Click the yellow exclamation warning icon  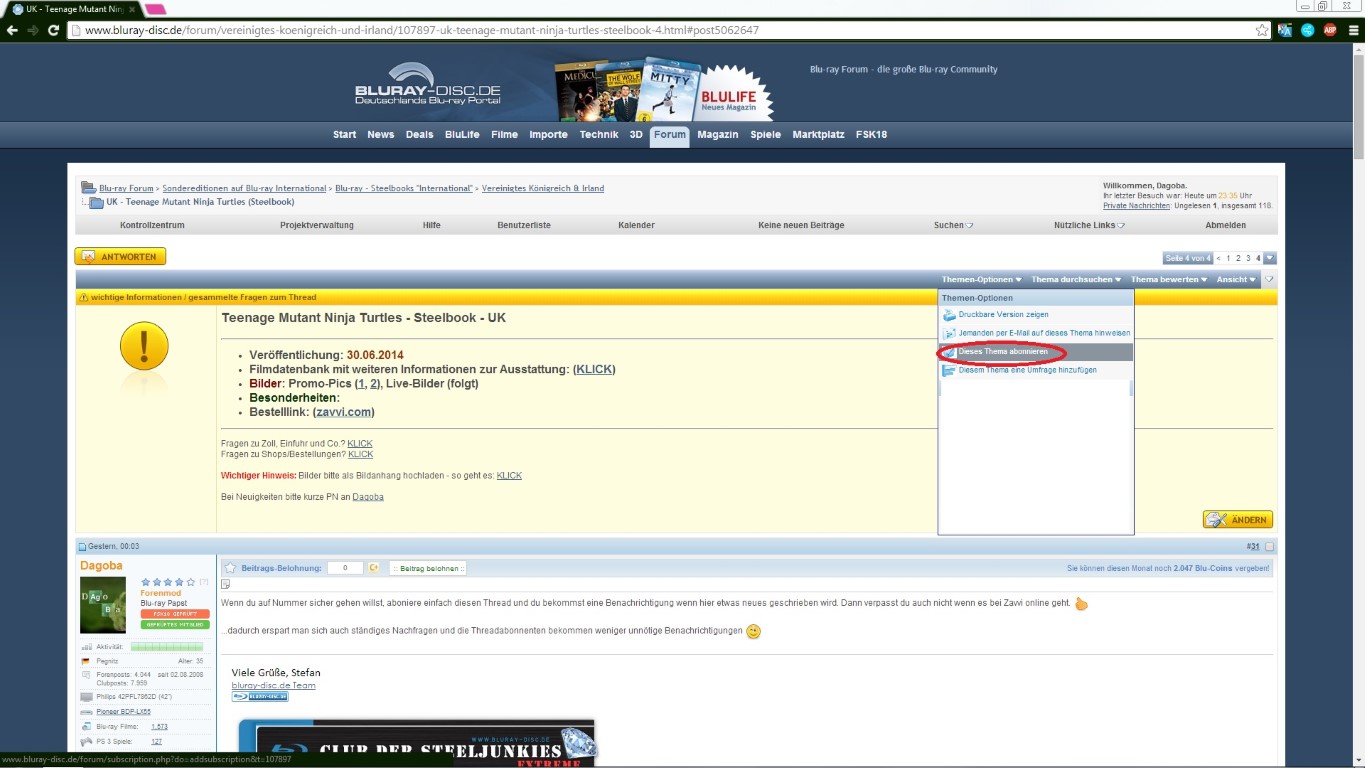point(144,347)
